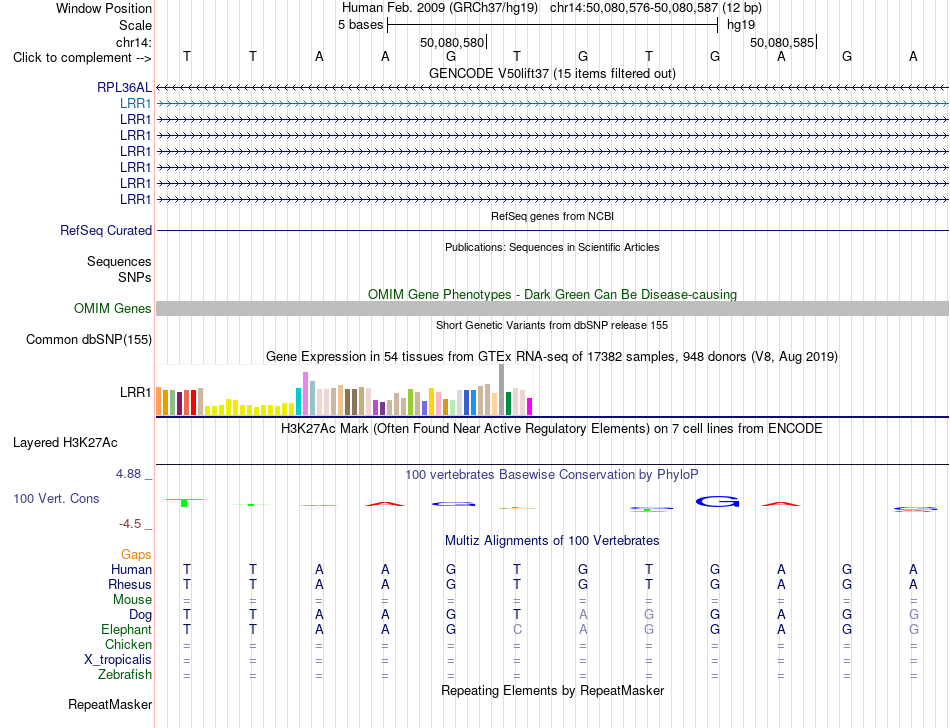Click the GTEx Gene Expression track title
This screenshot has height=728, width=950.
point(552,356)
